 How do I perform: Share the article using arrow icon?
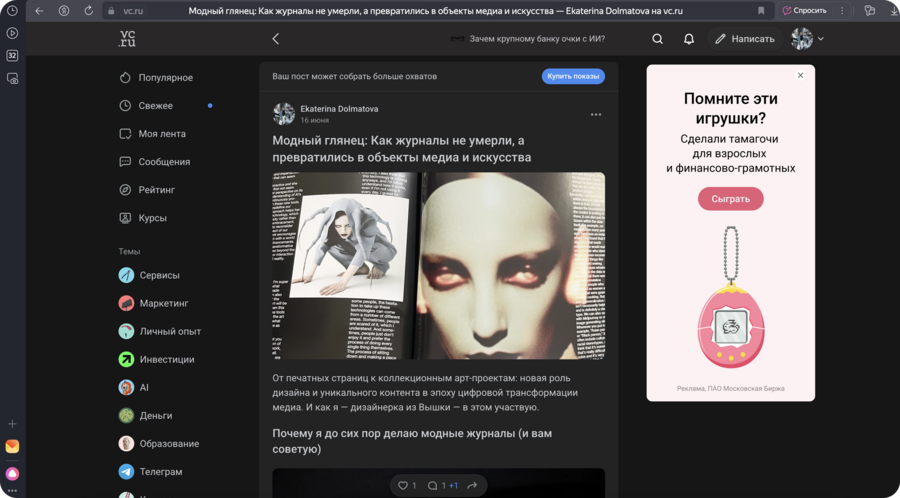click(x=472, y=486)
